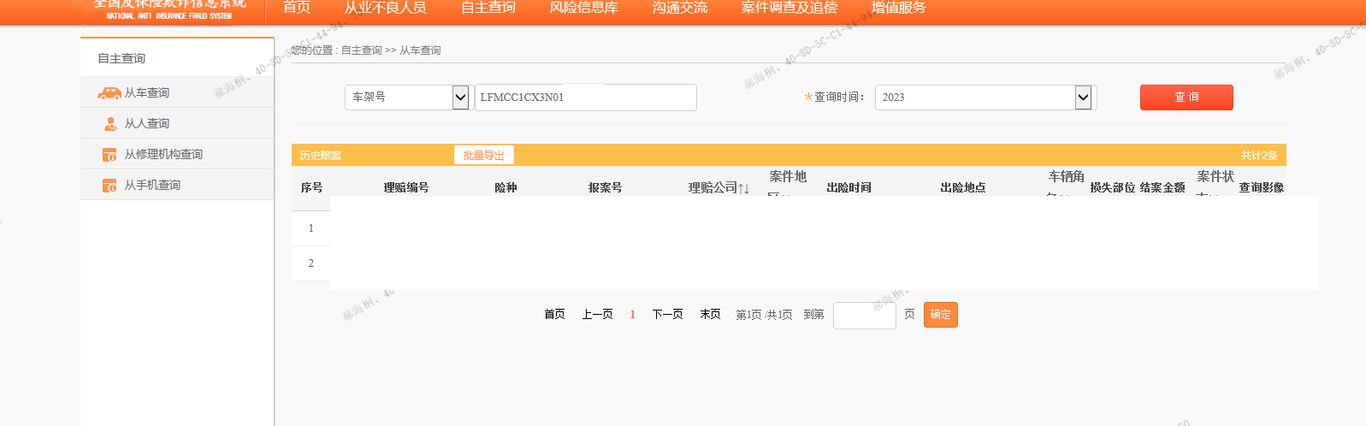Click the icon beside 从手机查询
Viewport: 1366px width, 426px height.
(x=110, y=186)
